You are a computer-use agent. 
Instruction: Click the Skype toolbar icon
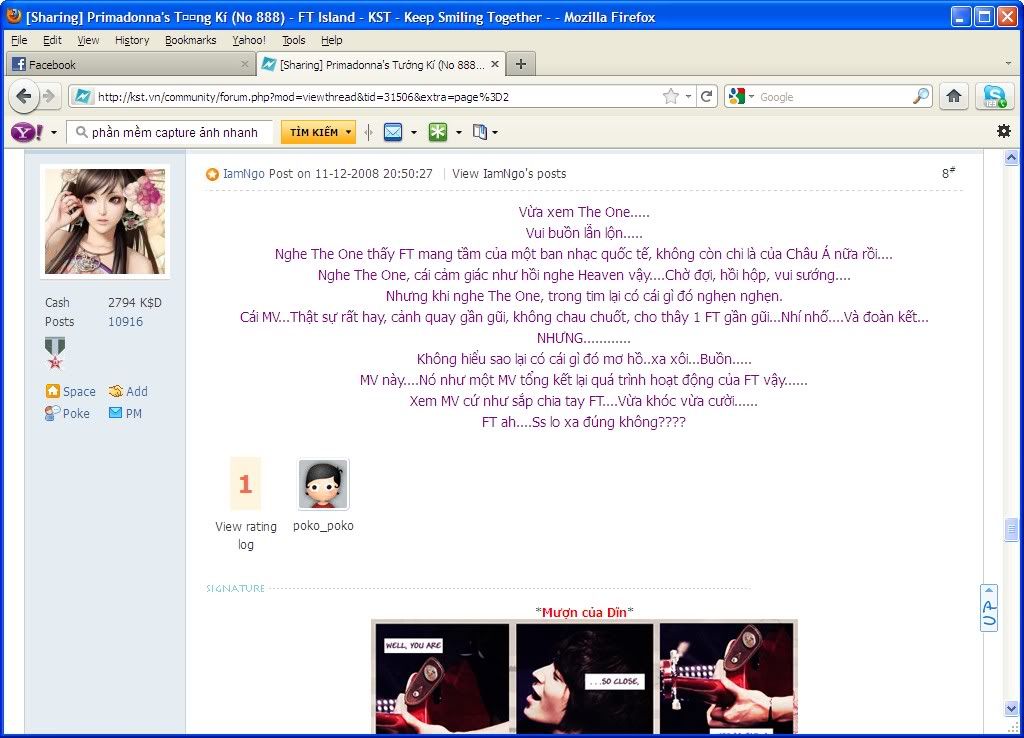point(994,97)
